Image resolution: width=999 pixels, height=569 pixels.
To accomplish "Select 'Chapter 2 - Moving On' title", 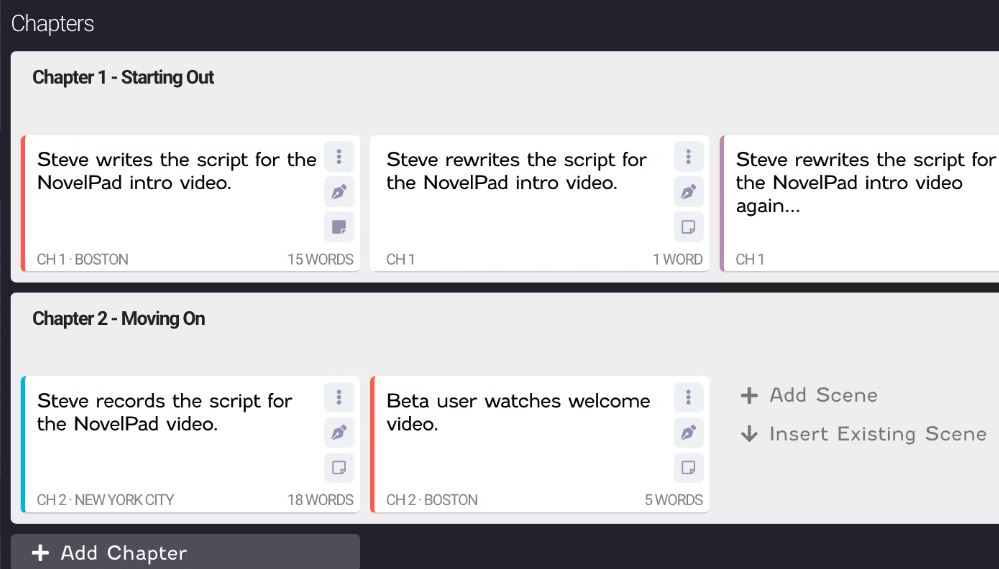I will [x=118, y=318].
